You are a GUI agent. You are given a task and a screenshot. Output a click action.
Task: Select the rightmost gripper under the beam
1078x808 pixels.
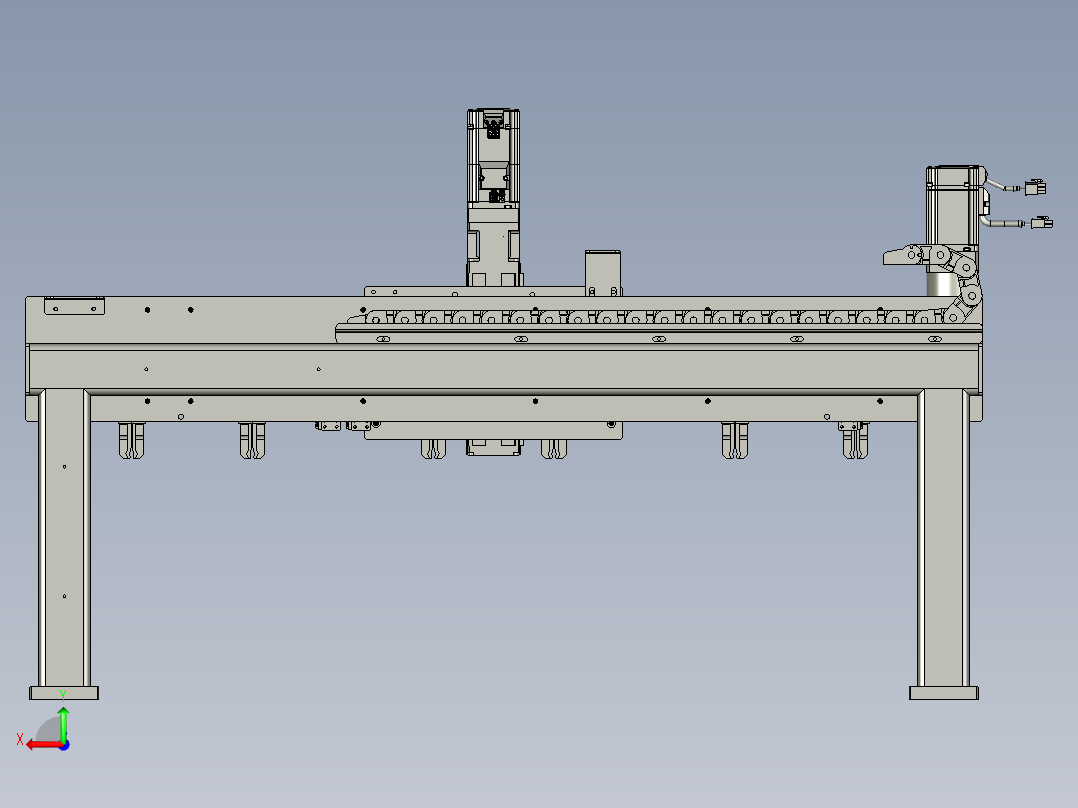coord(855,440)
